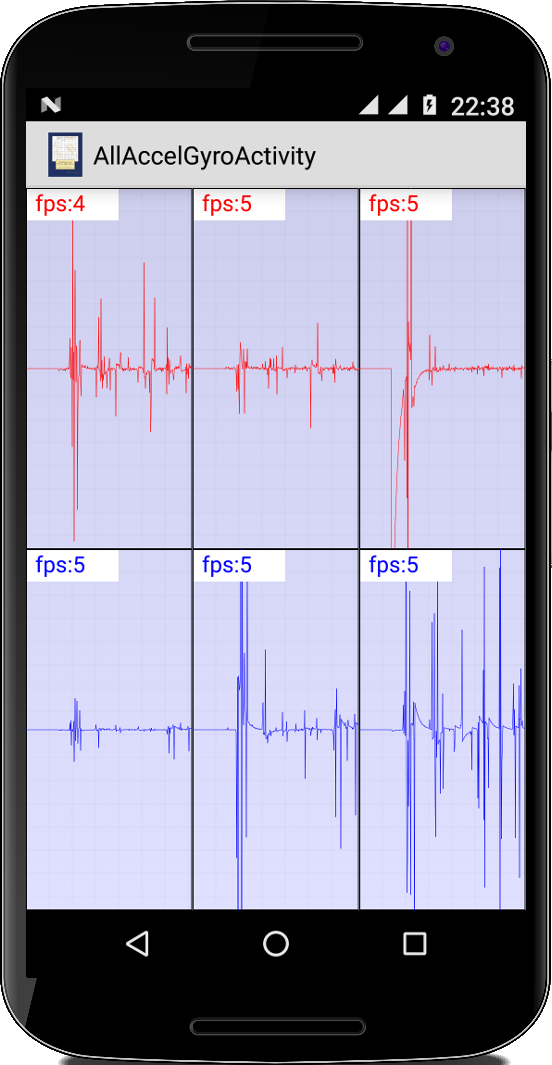Viewport: 552px width, 1065px height.
Task: Click the AllAccelGyroActivity app icon
Action: click(65, 155)
